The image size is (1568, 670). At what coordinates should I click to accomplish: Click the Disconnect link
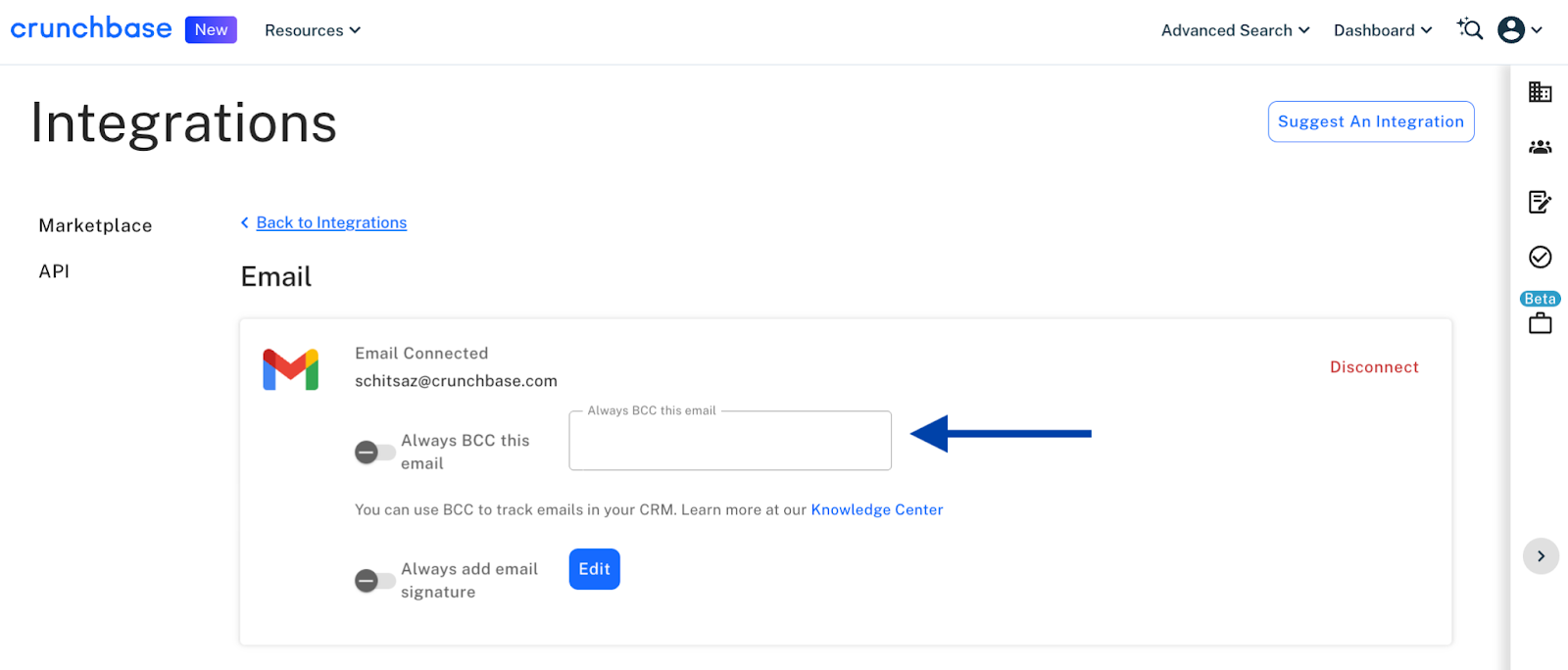1374,367
